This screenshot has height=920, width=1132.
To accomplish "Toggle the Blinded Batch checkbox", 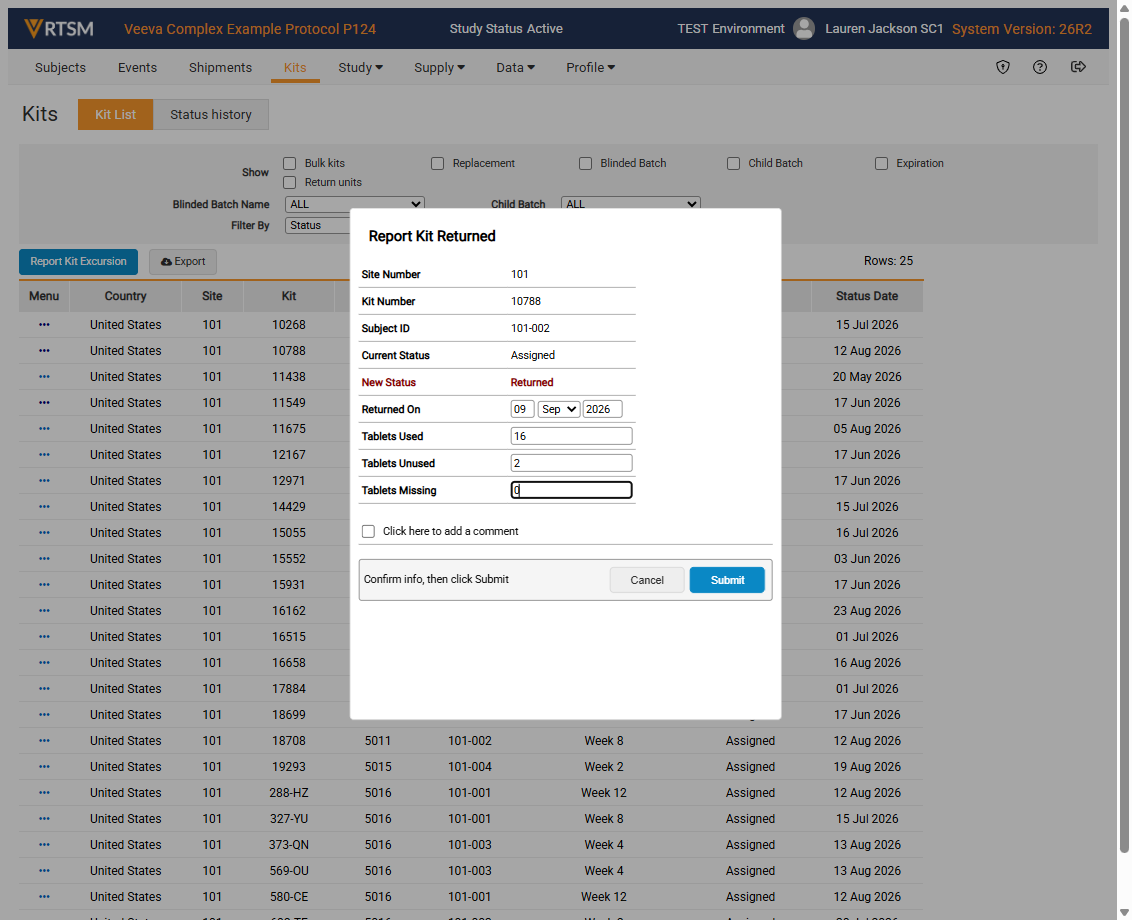I will [585, 163].
